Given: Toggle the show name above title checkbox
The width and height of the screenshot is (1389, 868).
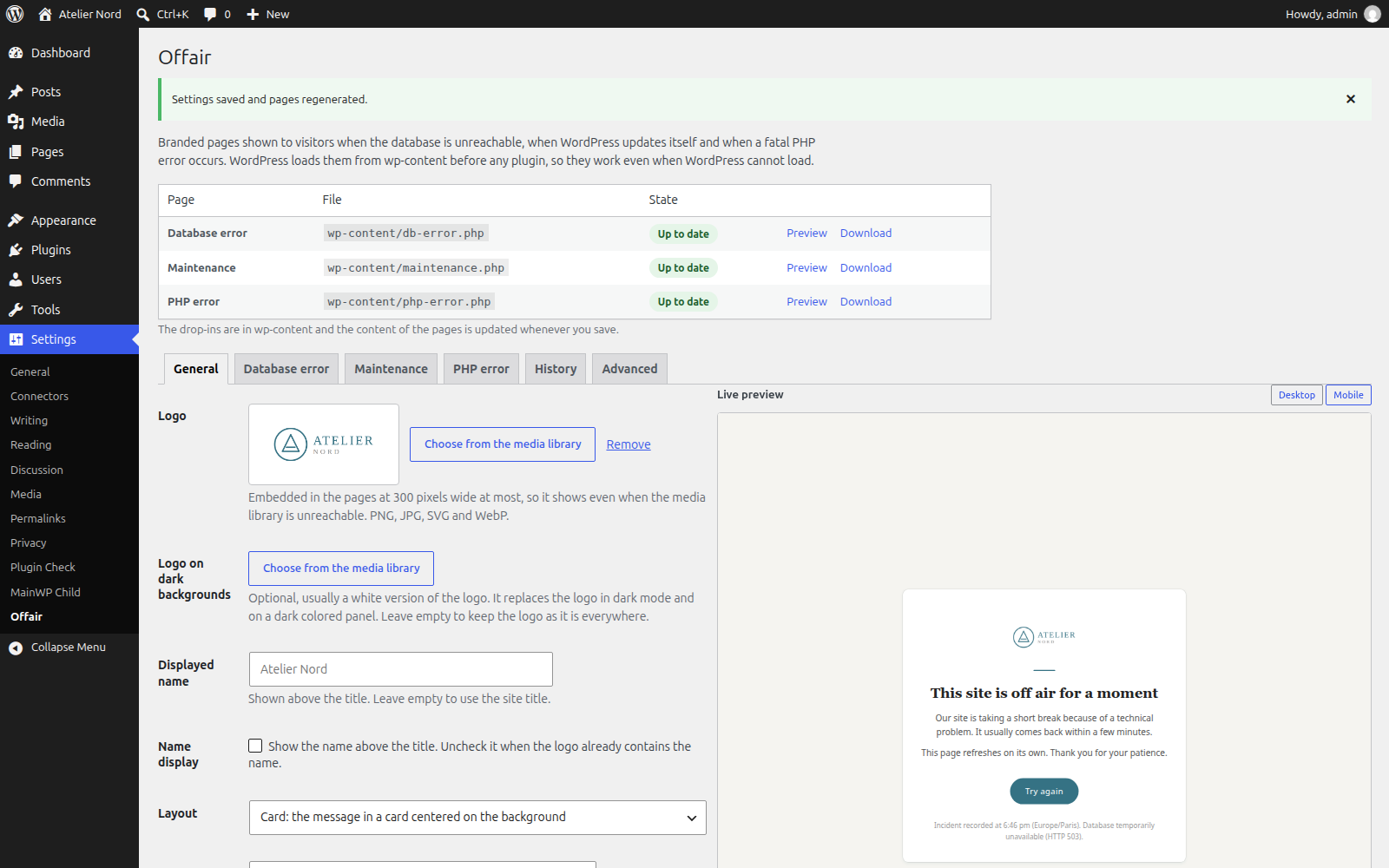Looking at the screenshot, I should click(255, 746).
